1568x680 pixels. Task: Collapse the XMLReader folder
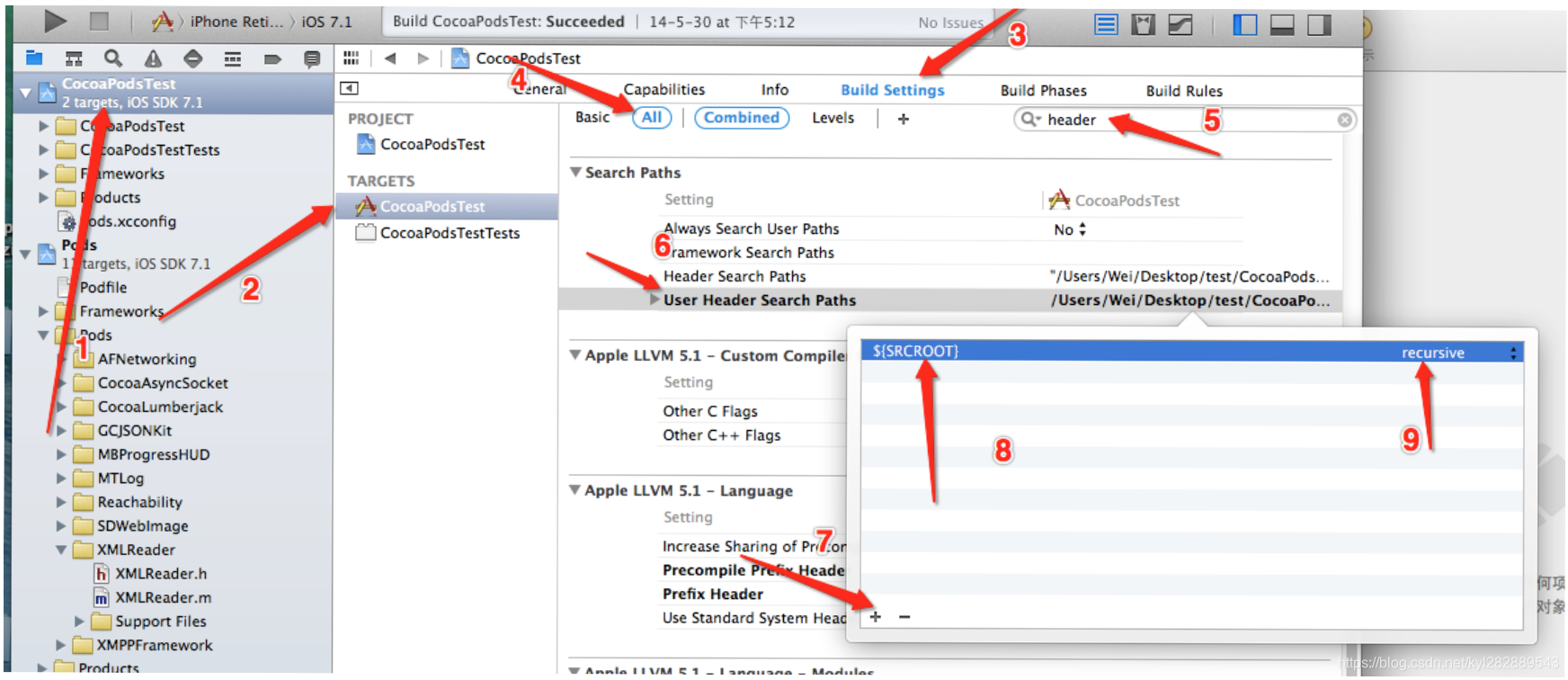click(x=61, y=550)
